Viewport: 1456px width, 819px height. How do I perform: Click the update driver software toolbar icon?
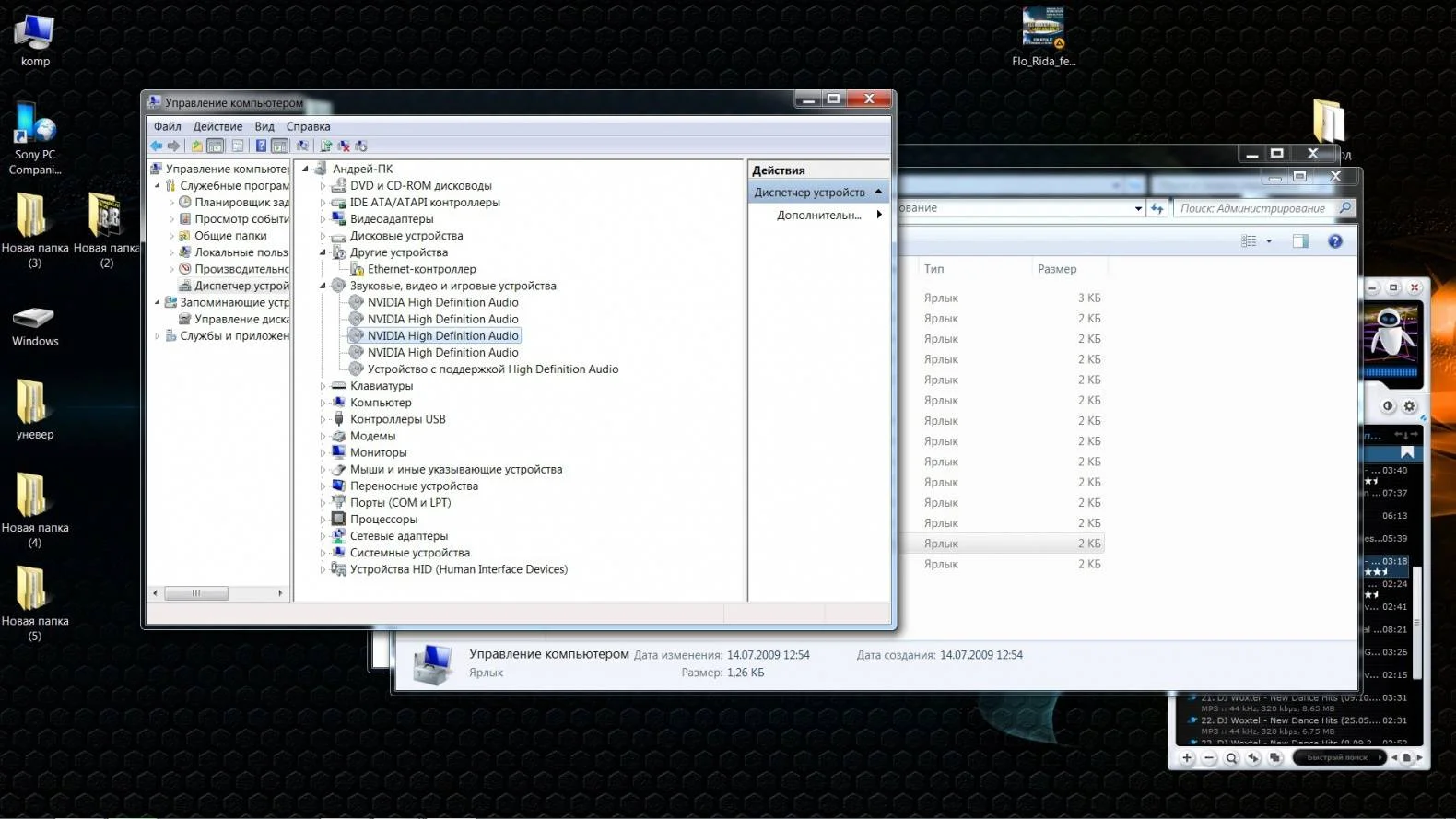(325, 146)
